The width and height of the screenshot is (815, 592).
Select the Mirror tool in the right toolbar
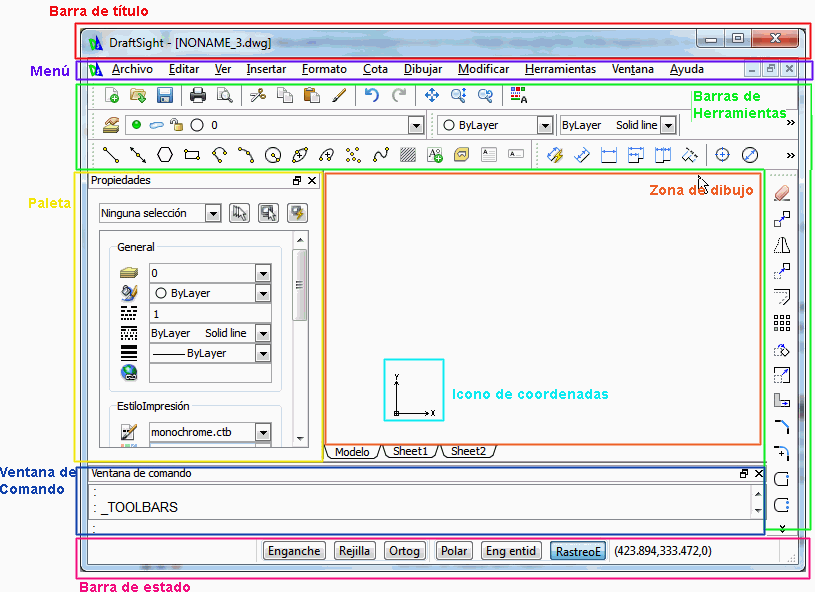tap(782, 245)
